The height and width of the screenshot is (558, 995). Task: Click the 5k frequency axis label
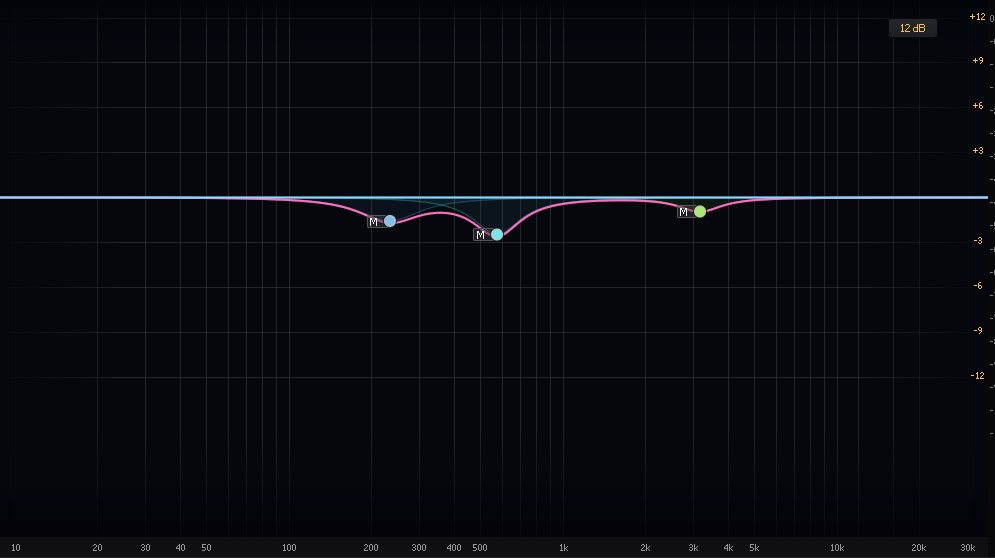(x=754, y=548)
